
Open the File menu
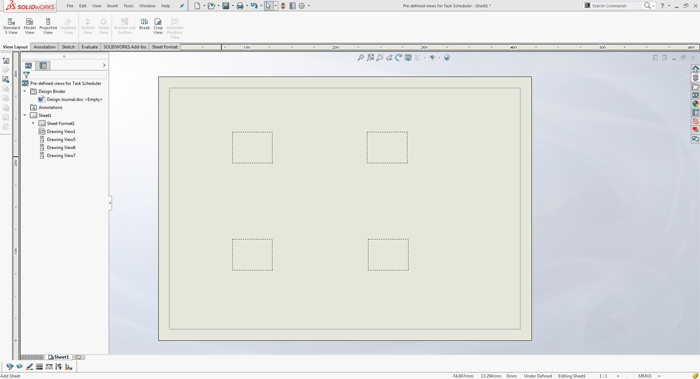[x=70, y=6]
